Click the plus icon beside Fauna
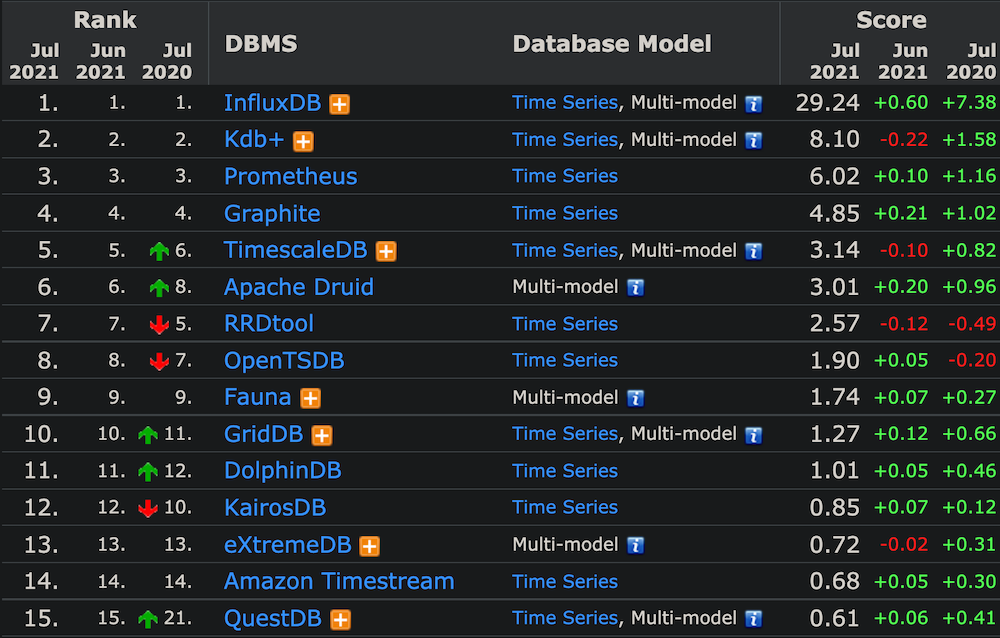The height and width of the screenshot is (638, 1000). click(x=311, y=398)
